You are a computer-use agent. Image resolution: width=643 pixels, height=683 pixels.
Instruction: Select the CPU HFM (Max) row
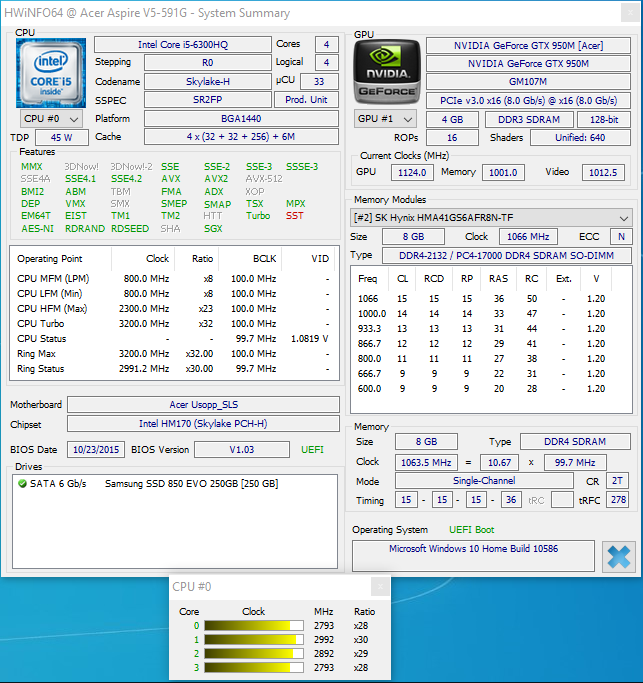[x=174, y=309]
